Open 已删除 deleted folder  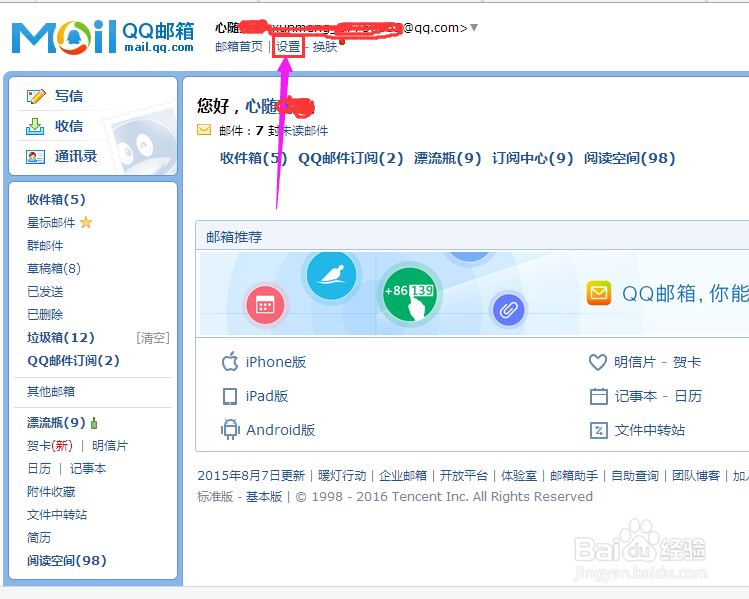pyautogui.click(x=45, y=314)
